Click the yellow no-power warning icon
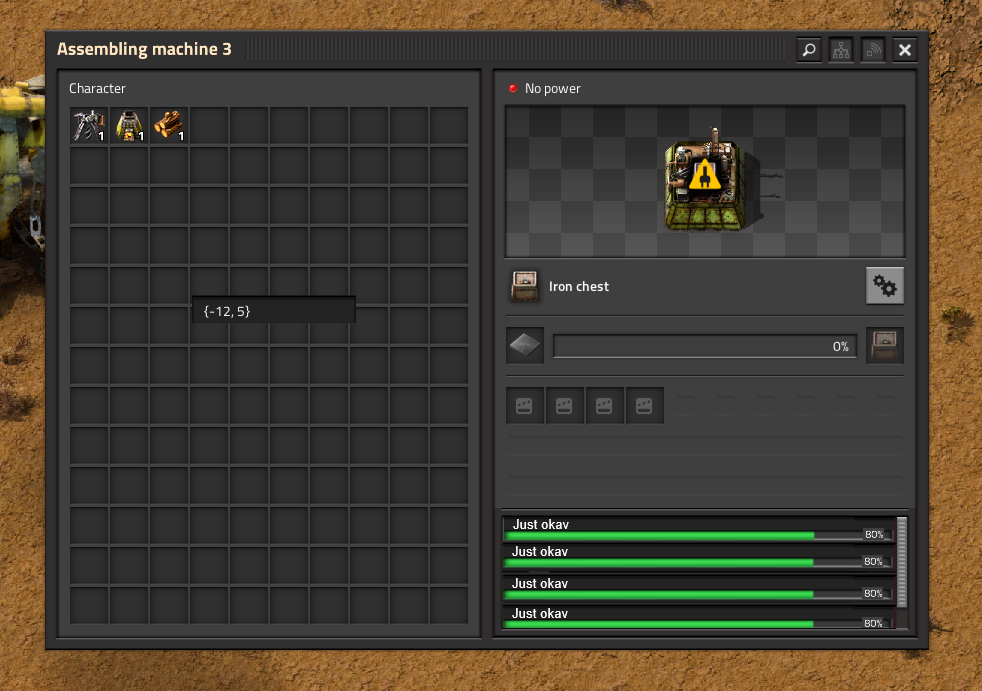Viewport: 982px width, 691px height. point(705,175)
